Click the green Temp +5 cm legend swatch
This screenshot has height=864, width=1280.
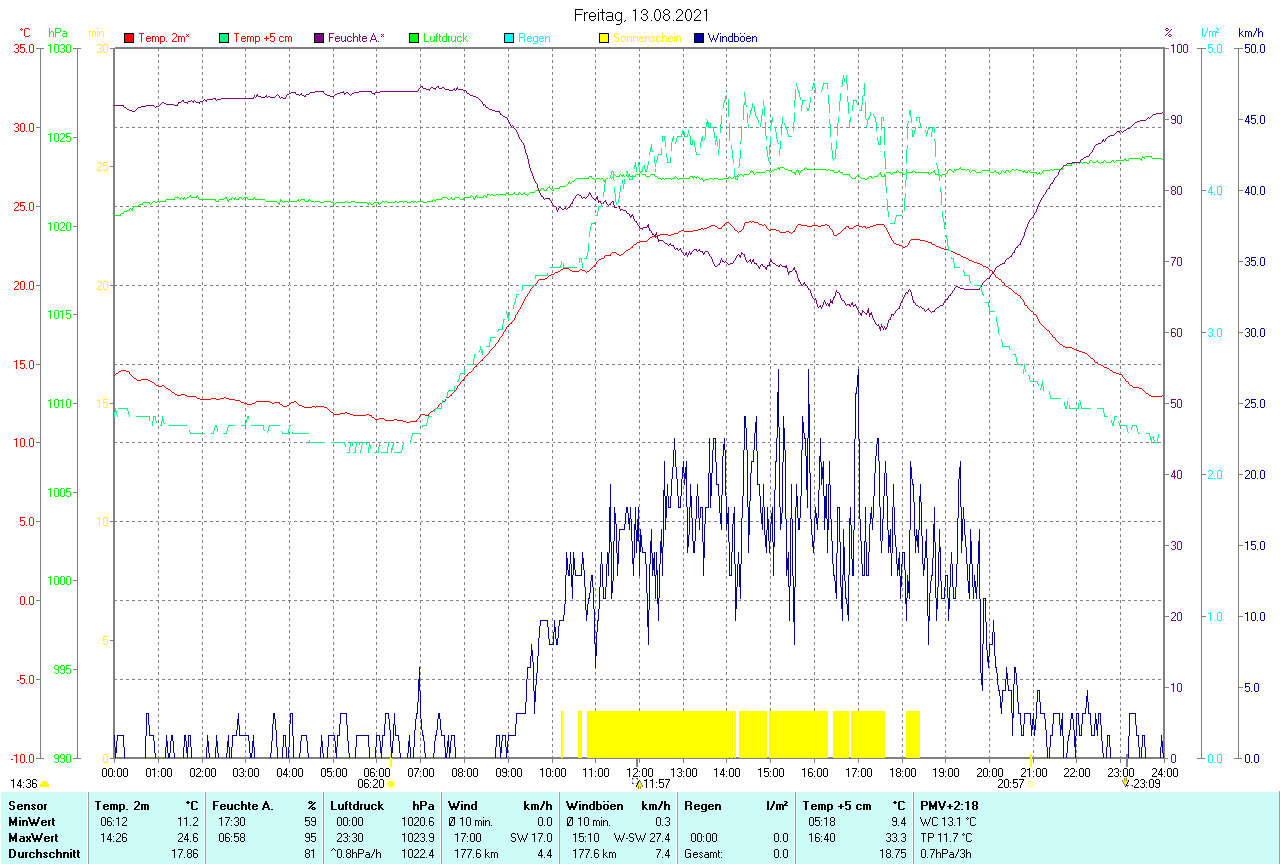click(x=224, y=38)
